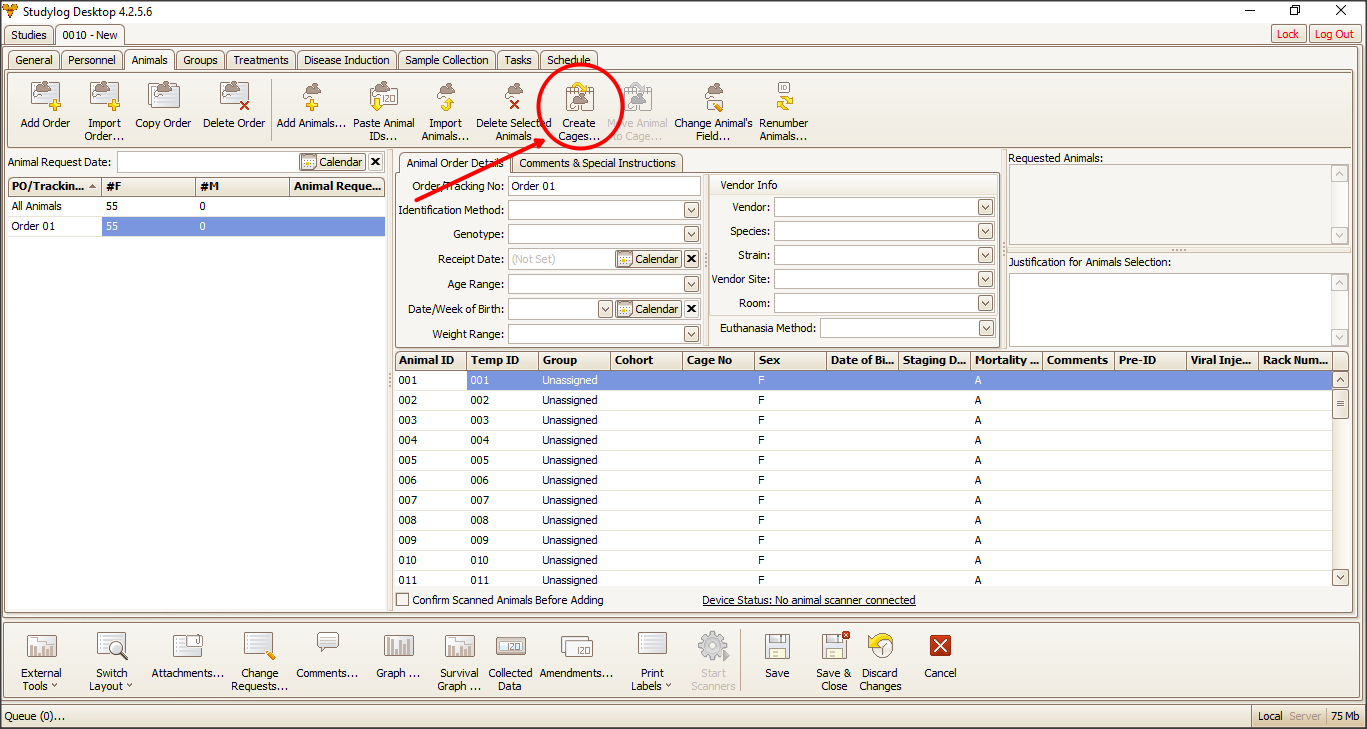
Task: Click the Justification for Animals Selection box
Action: point(1170,310)
